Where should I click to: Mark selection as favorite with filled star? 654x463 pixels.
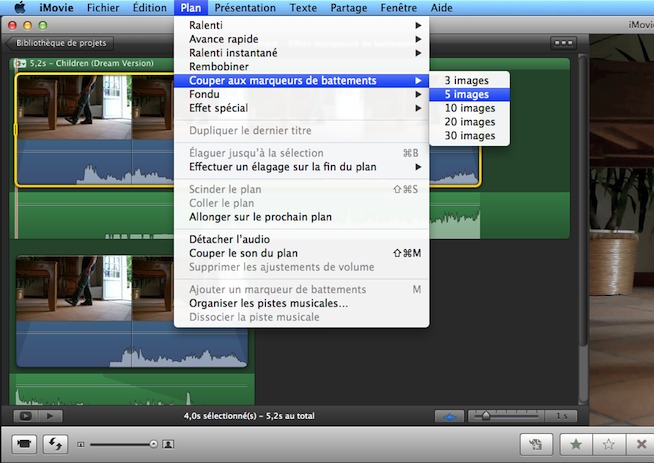point(576,444)
